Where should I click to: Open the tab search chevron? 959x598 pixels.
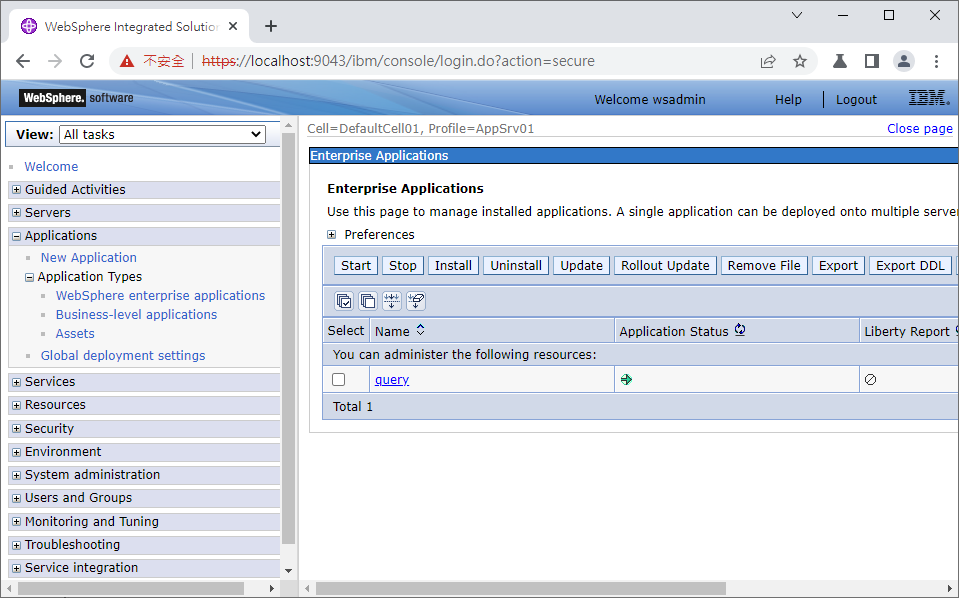(797, 15)
